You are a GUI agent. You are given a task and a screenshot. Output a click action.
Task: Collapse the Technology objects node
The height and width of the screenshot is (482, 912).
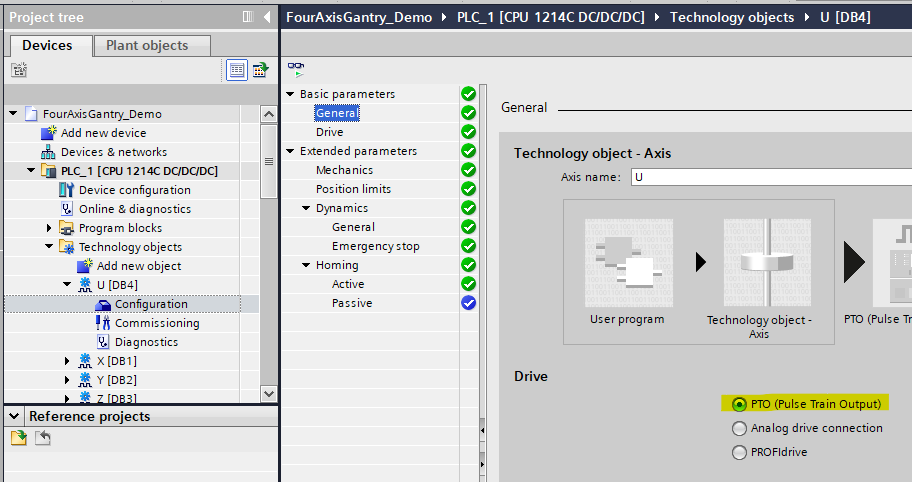tap(49, 247)
